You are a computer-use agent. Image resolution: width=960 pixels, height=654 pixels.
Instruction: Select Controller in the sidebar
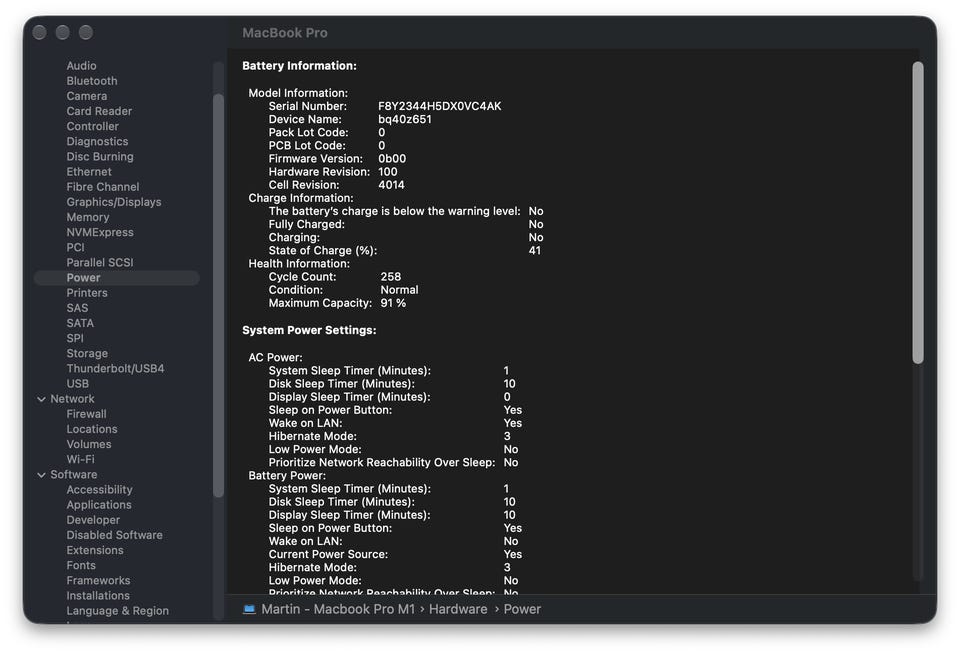coord(92,126)
